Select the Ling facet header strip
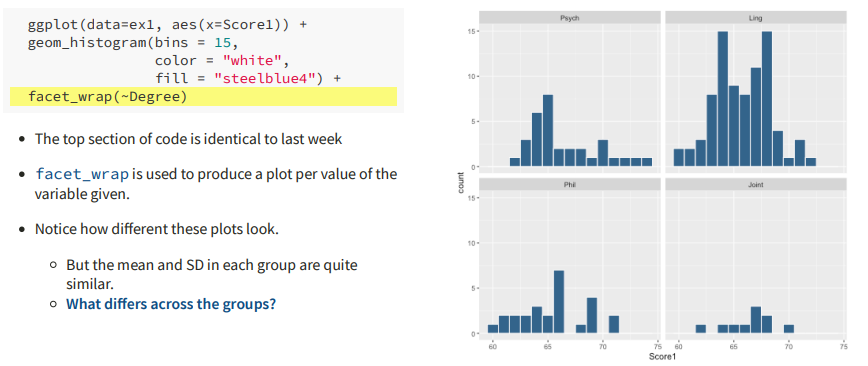The image size is (868, 366). [756, 18]
